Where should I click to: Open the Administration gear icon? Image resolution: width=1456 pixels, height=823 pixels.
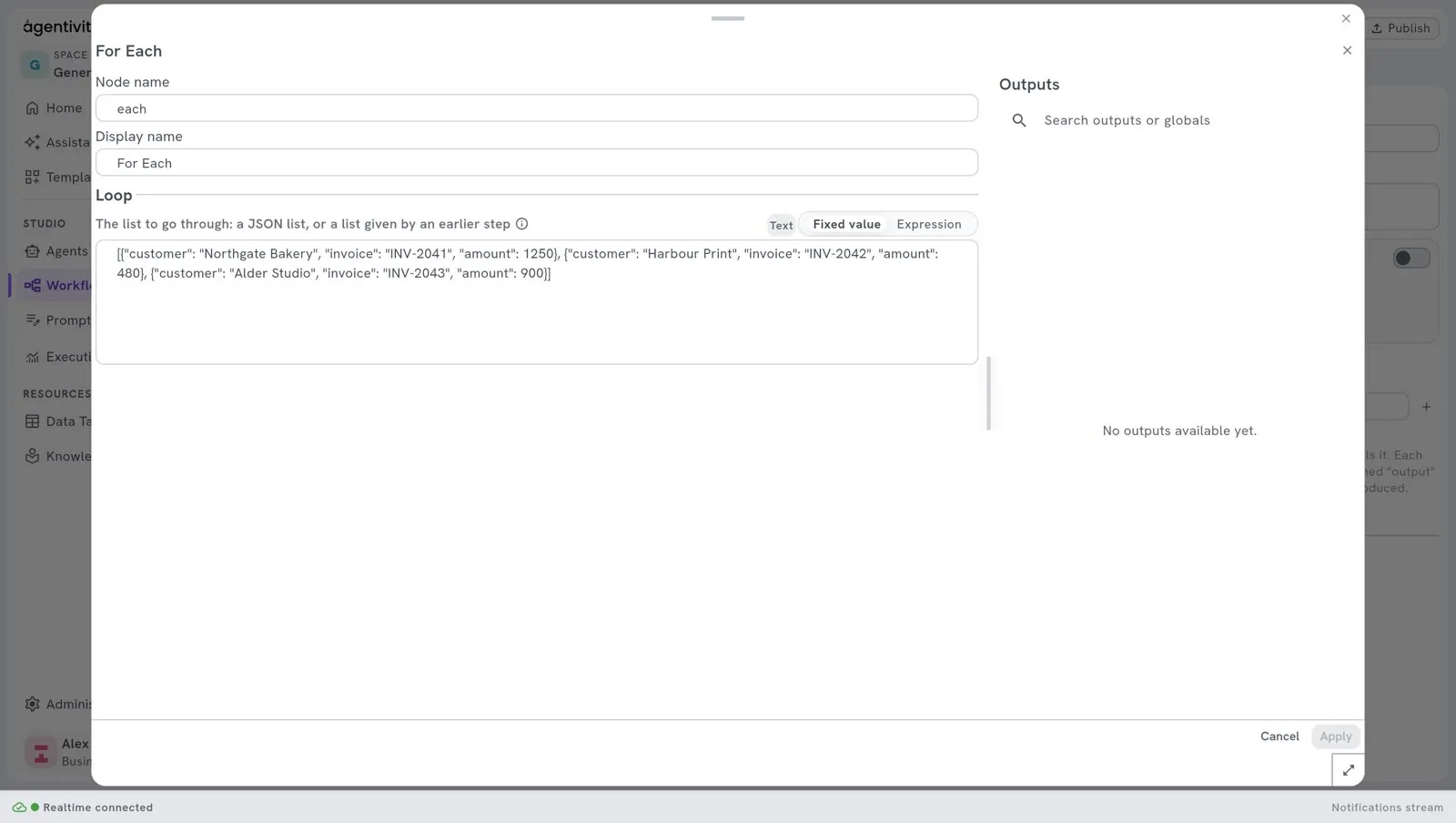(33, 704)
